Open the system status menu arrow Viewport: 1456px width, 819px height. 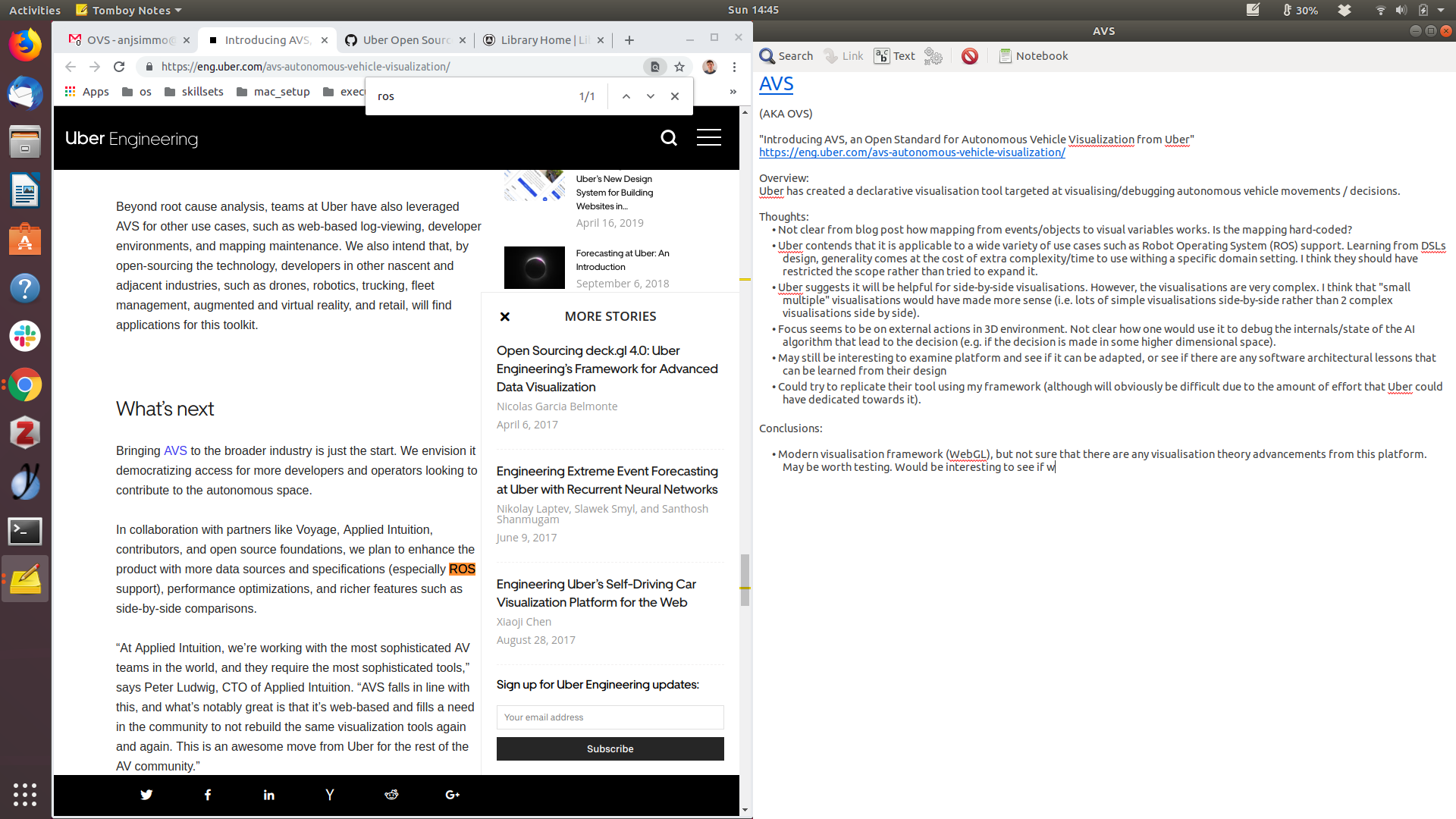[x=1441, y=11]
